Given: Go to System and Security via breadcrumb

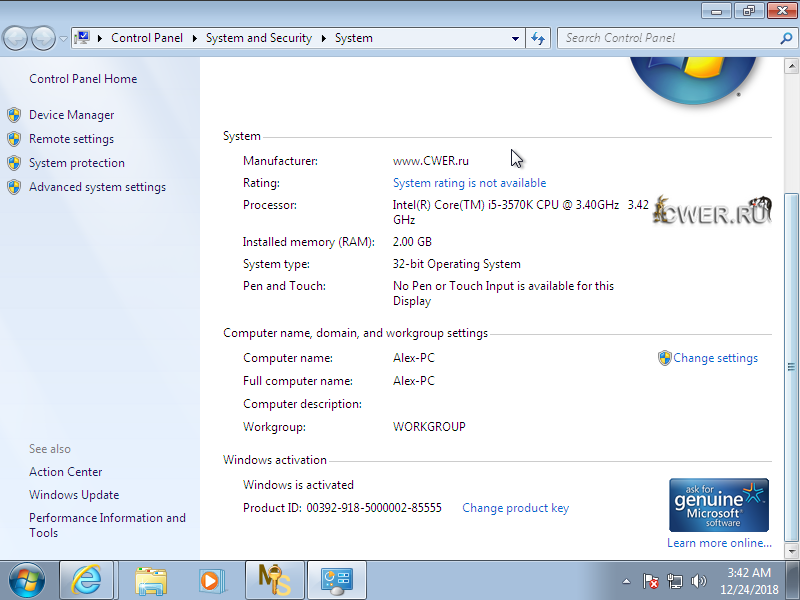Looking at the screenshot, I should coord(258,37).
